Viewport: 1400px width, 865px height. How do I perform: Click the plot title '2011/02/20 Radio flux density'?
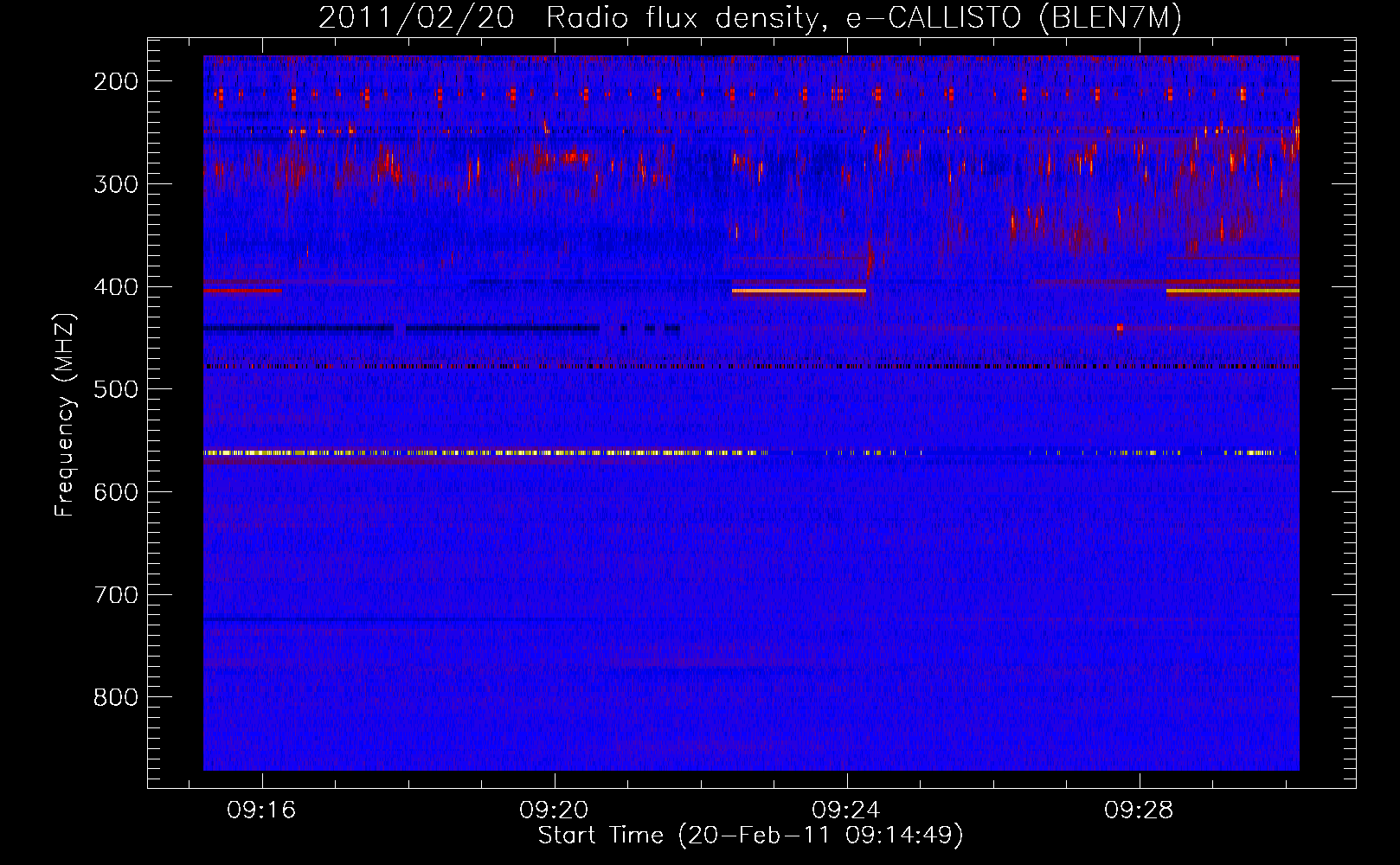(x=750, y=17)
